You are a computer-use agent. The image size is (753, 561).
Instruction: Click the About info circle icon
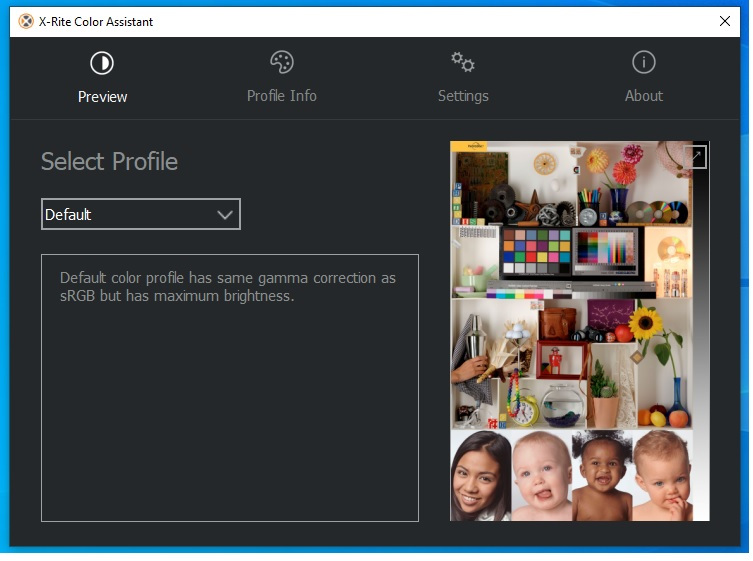click(x=643, y=63)
